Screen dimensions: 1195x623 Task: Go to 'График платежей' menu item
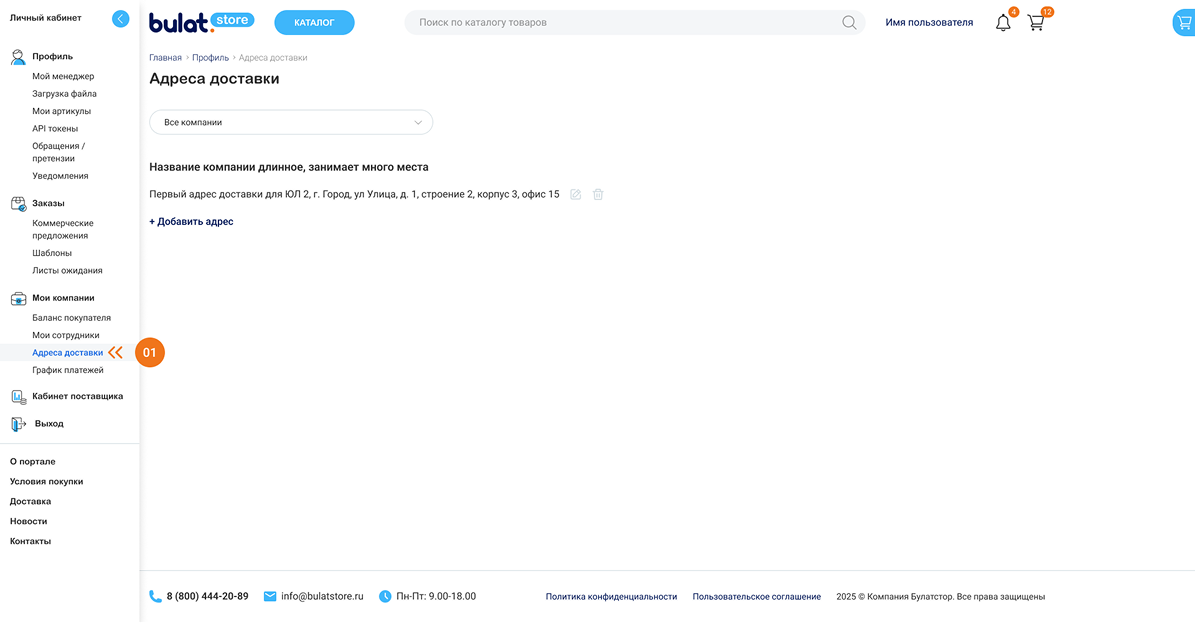68,370
